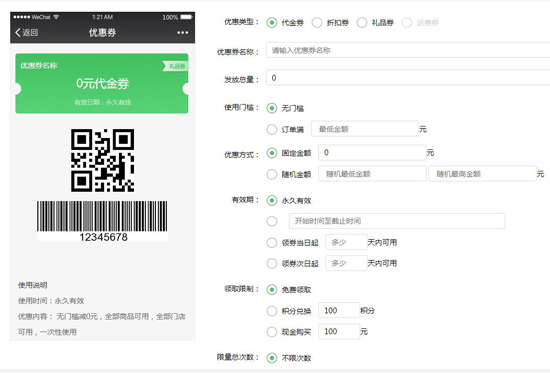This screenshot has height=373, width=550.
Task: Click the 随机最低金额 field
Action: tap(372, 174)
